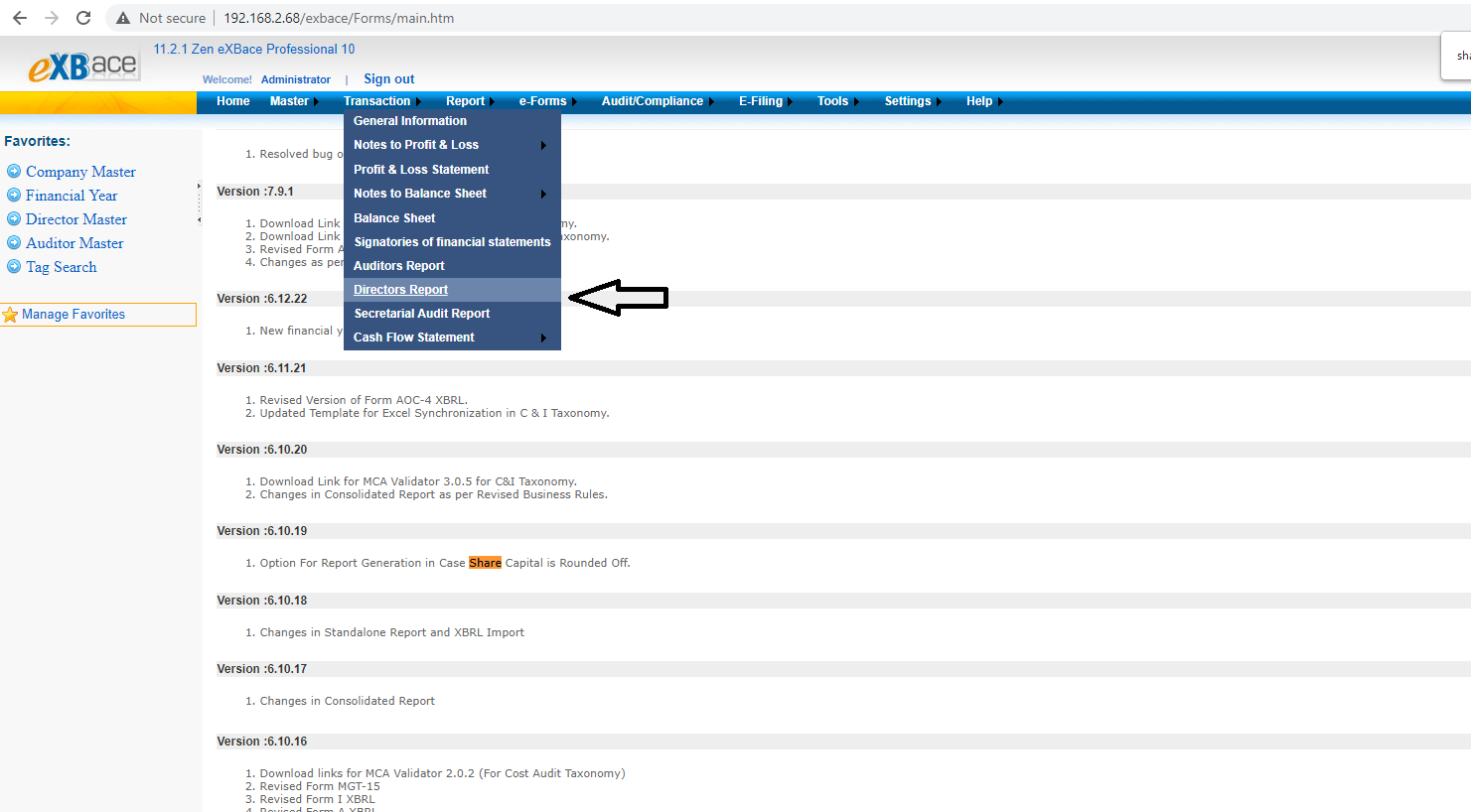
Task: Click the text Changes in Consolidated Report
Action: pos(347,701)
